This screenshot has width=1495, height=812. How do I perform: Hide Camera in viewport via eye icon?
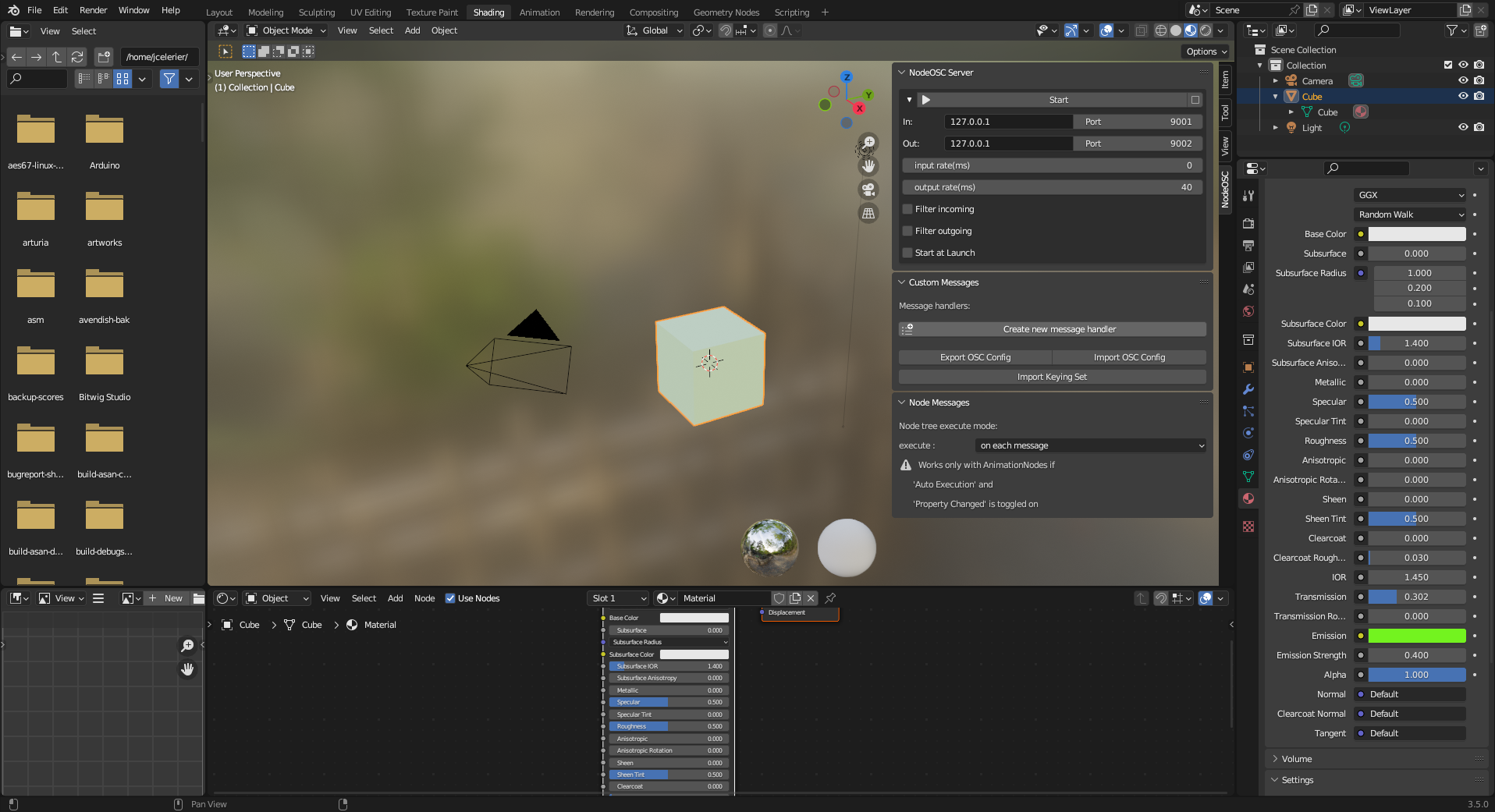1463,81
